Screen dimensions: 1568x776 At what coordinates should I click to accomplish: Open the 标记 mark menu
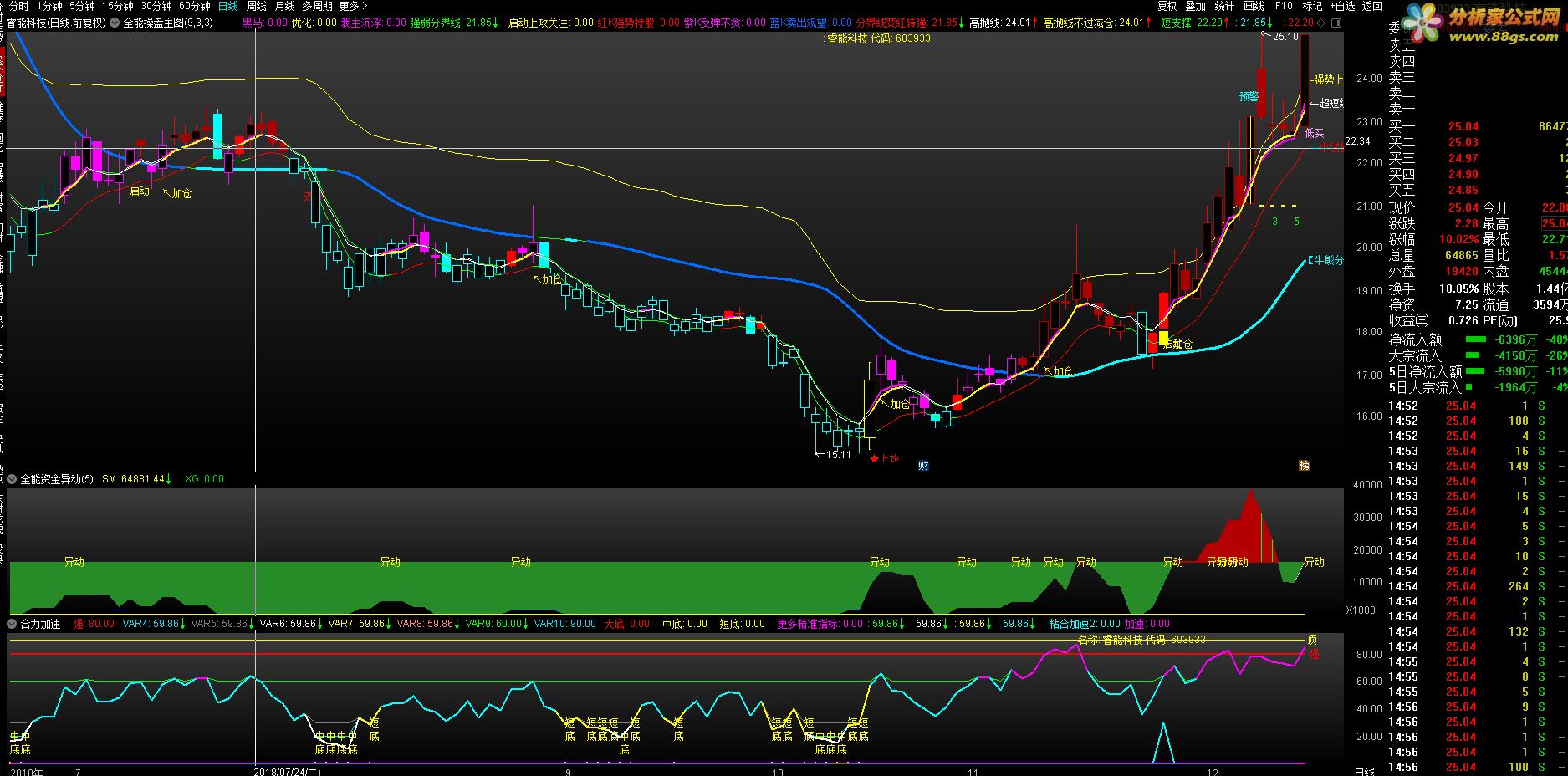tap(1312, 6)
